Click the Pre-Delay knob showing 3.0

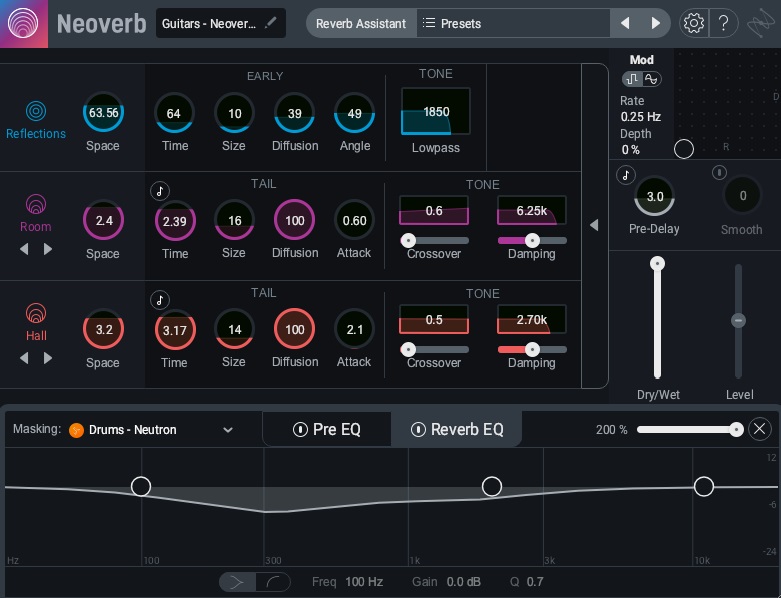tap(654, 196)
